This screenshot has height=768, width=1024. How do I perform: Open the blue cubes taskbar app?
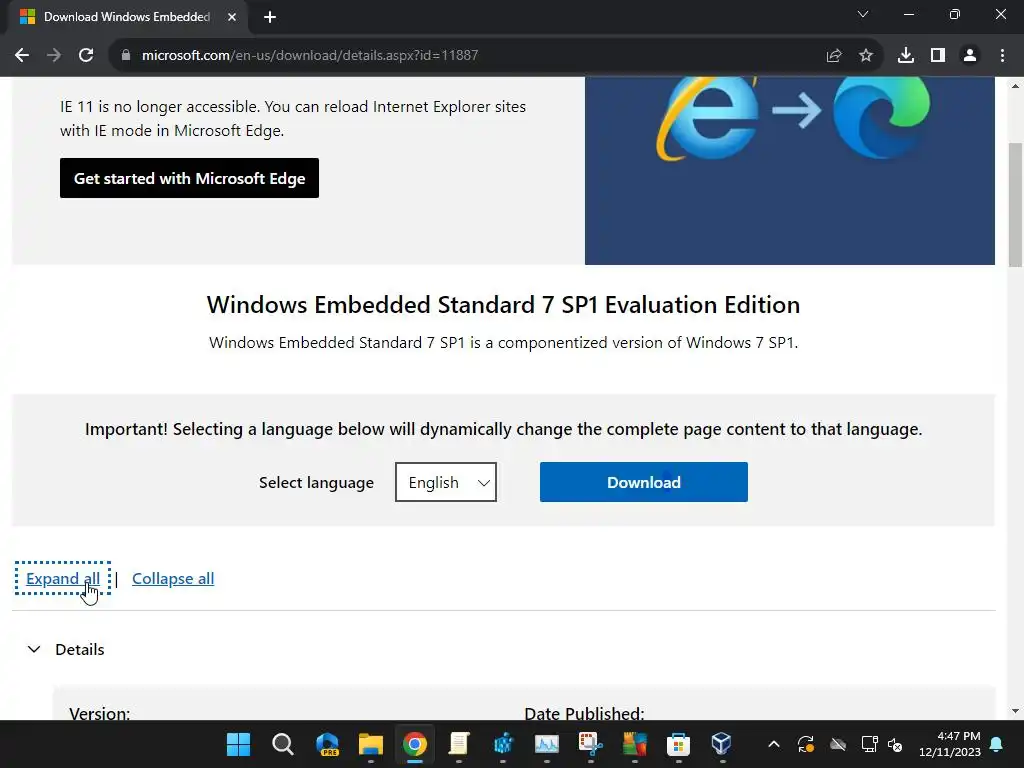click(x=503, y=744)
